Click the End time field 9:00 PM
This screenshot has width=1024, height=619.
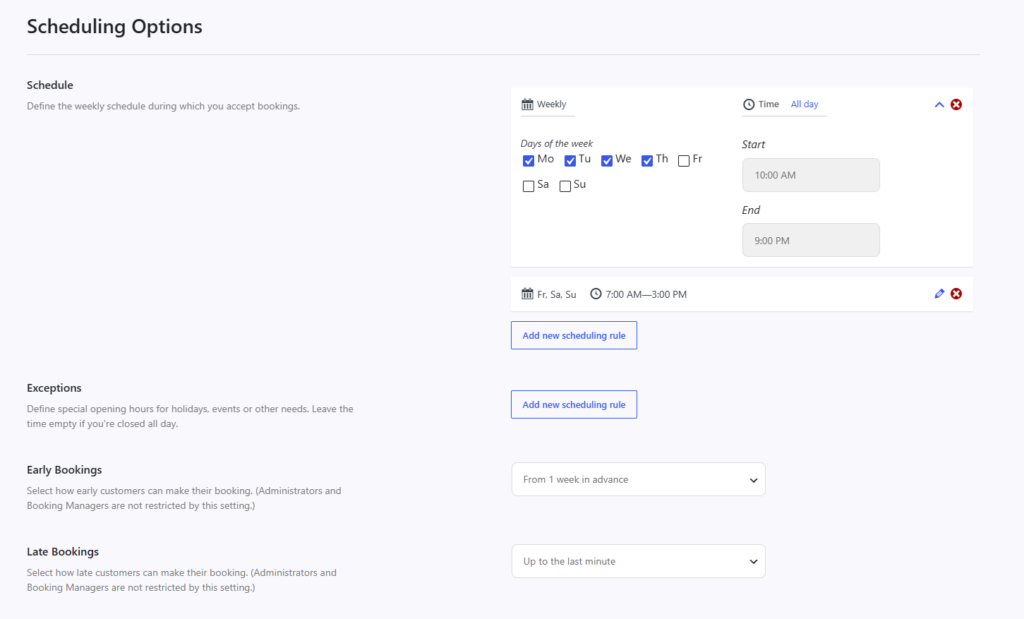pyautogui.click(x=810, y=240)
